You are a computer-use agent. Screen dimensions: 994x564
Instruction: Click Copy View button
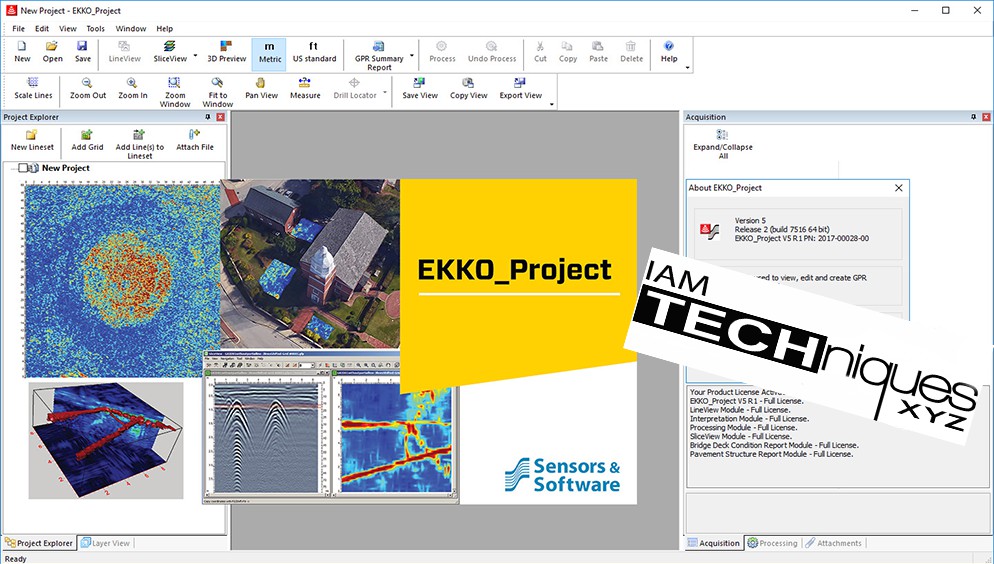(468, 89)
